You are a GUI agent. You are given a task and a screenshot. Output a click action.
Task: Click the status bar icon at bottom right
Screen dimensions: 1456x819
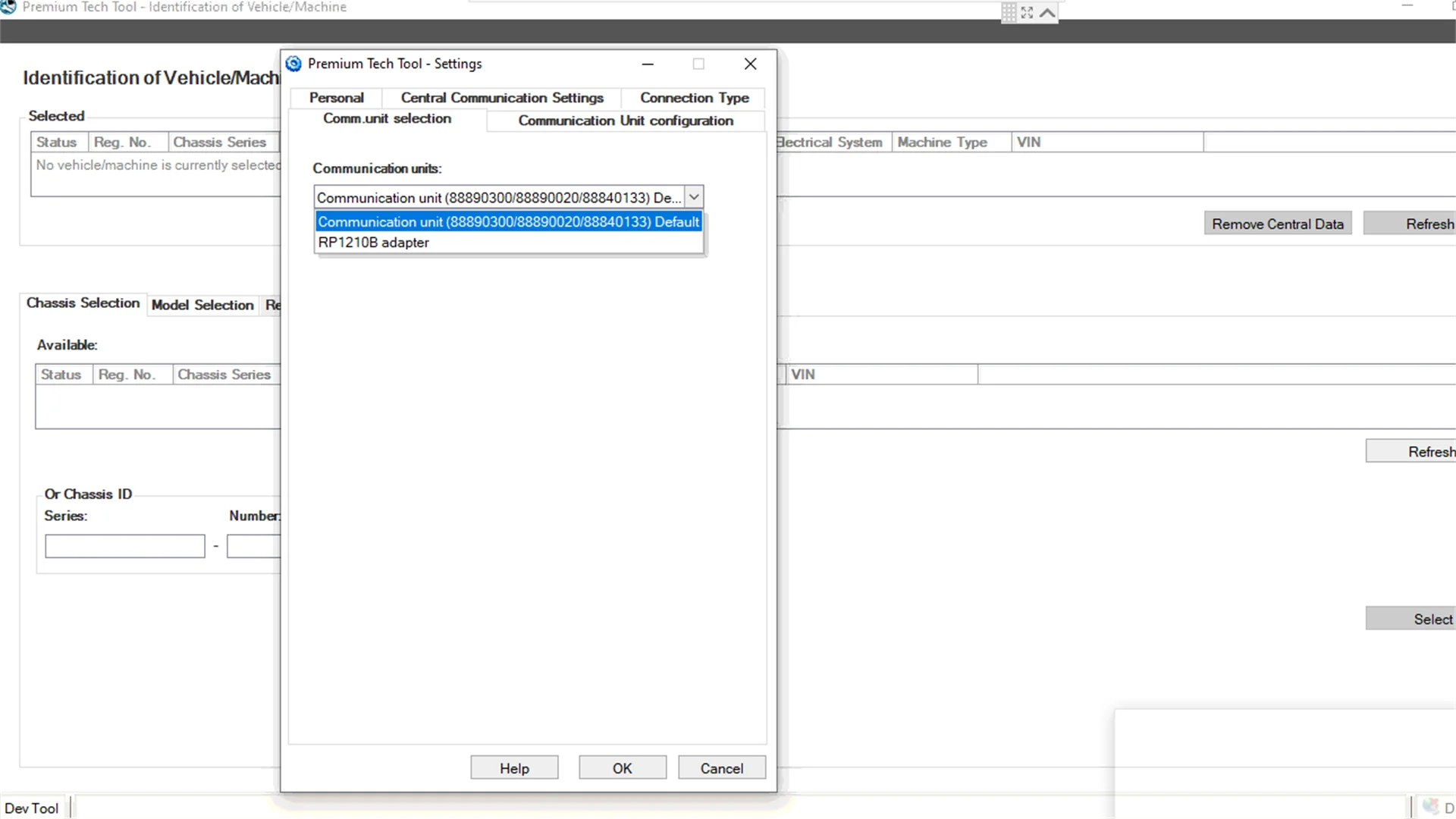click(x=1430, y=807)
